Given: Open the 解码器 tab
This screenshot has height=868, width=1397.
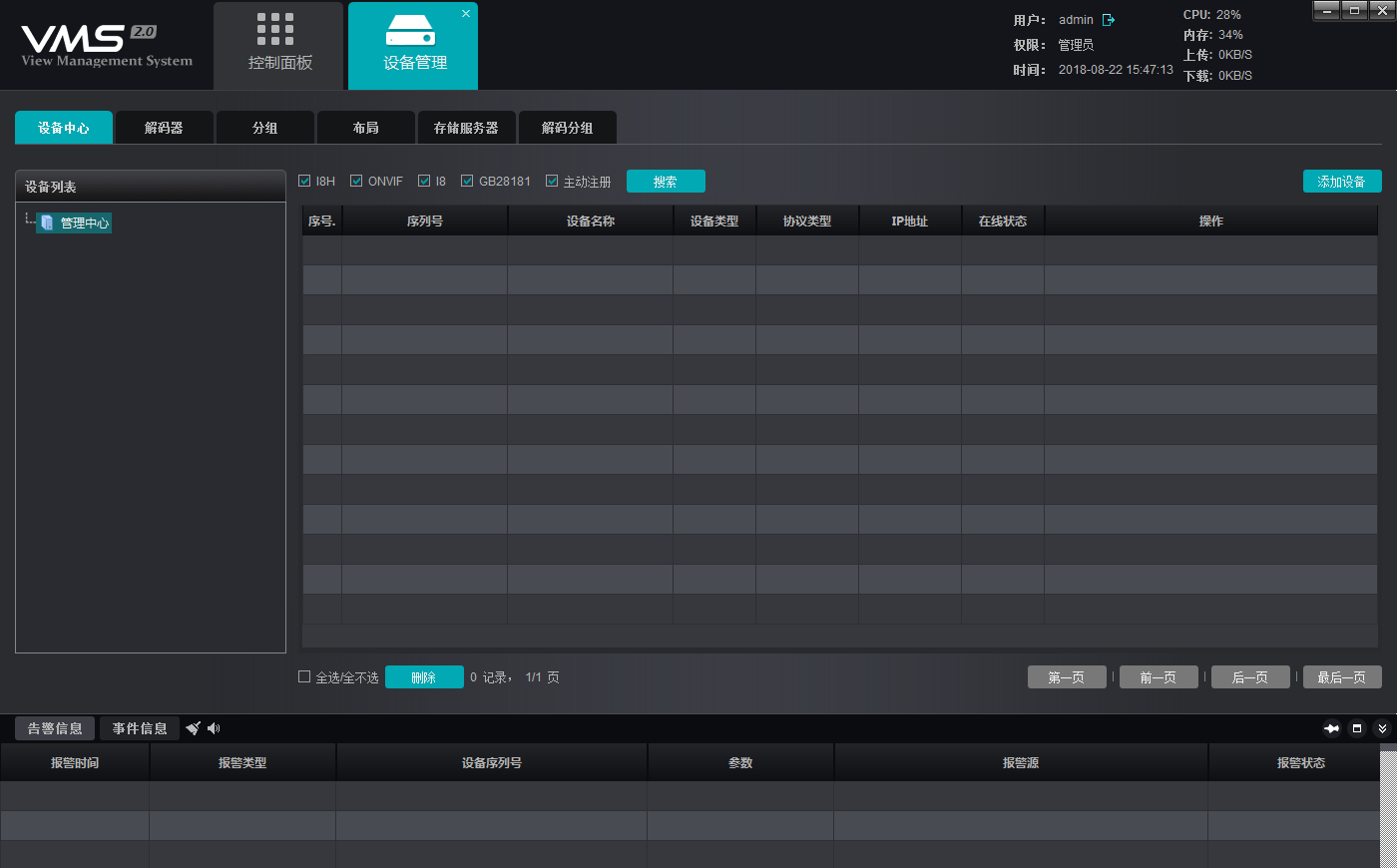Looking at the screenshot, I should (164, 128).
